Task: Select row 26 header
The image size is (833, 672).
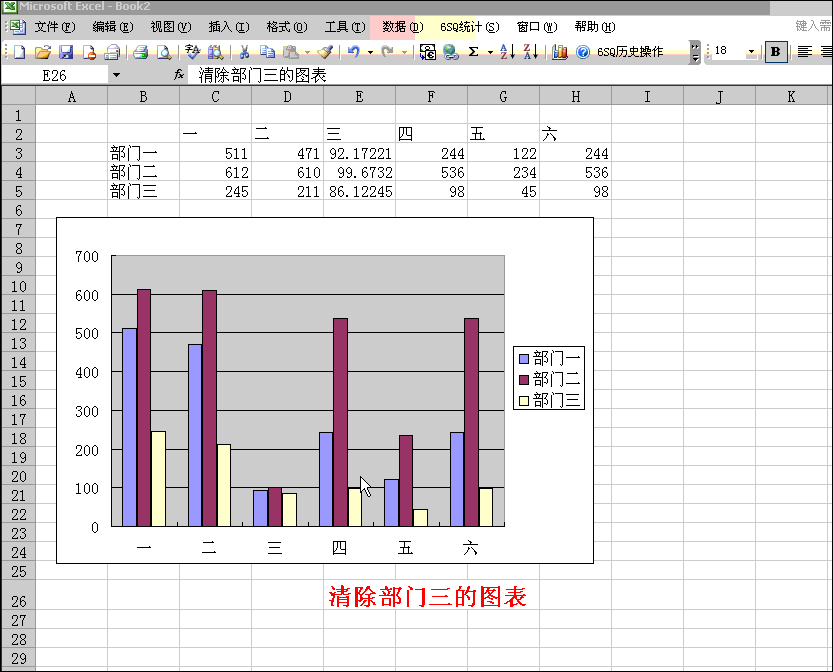Action: click(x=18, y=595)
